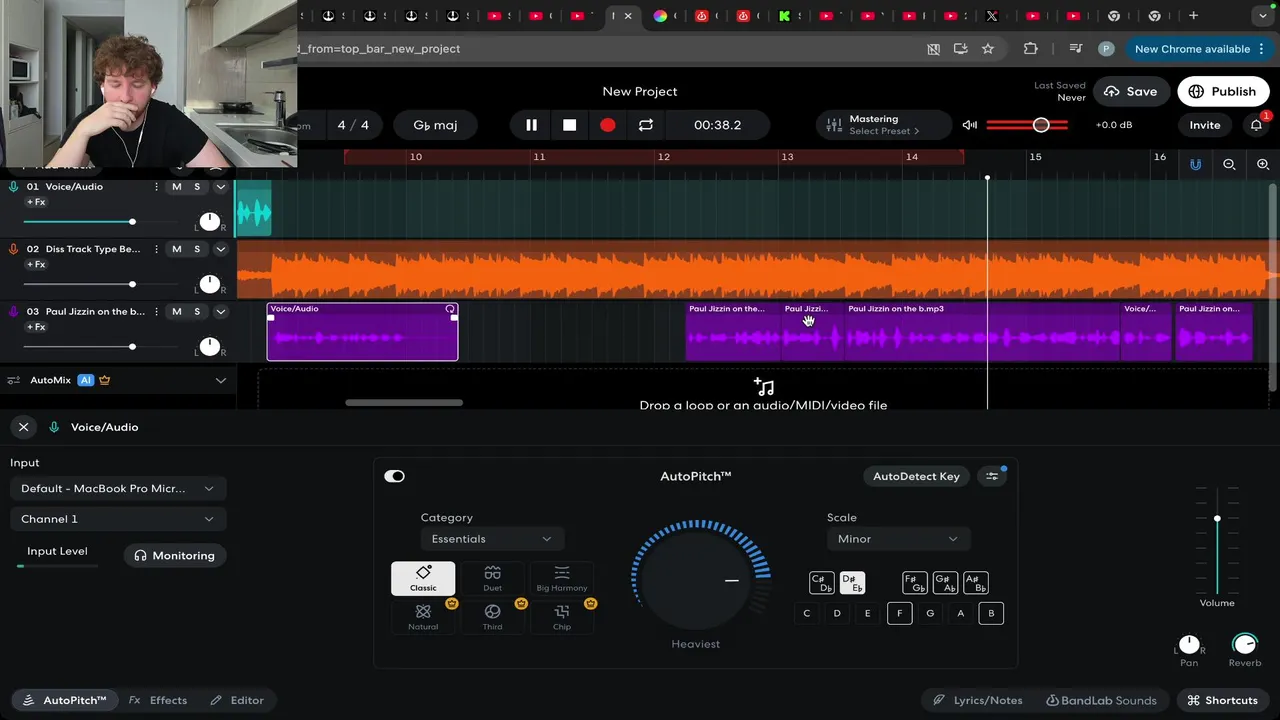Start recording with the red Record button
Image resolution: width=1280 pixels, height=720 pixels.
pyautogui.click(x=607, y=125)
